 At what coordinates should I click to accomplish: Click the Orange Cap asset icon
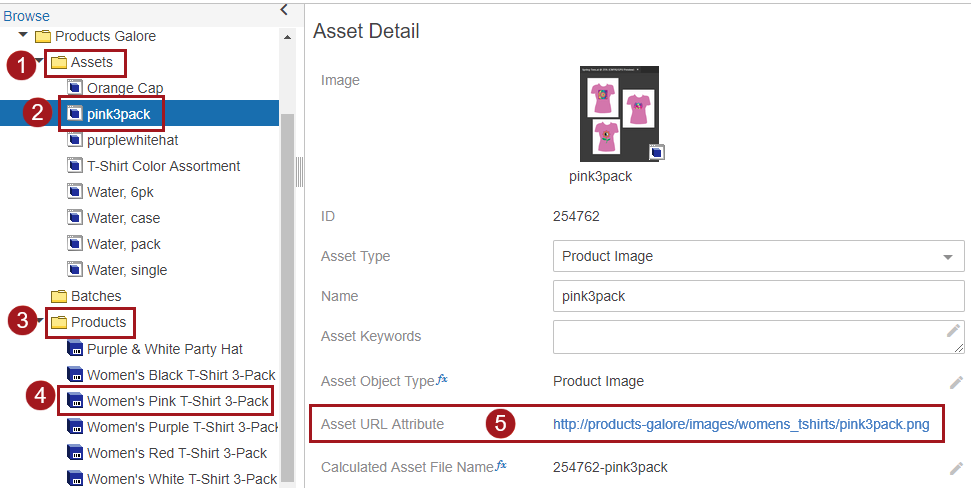tap(74, 88)
